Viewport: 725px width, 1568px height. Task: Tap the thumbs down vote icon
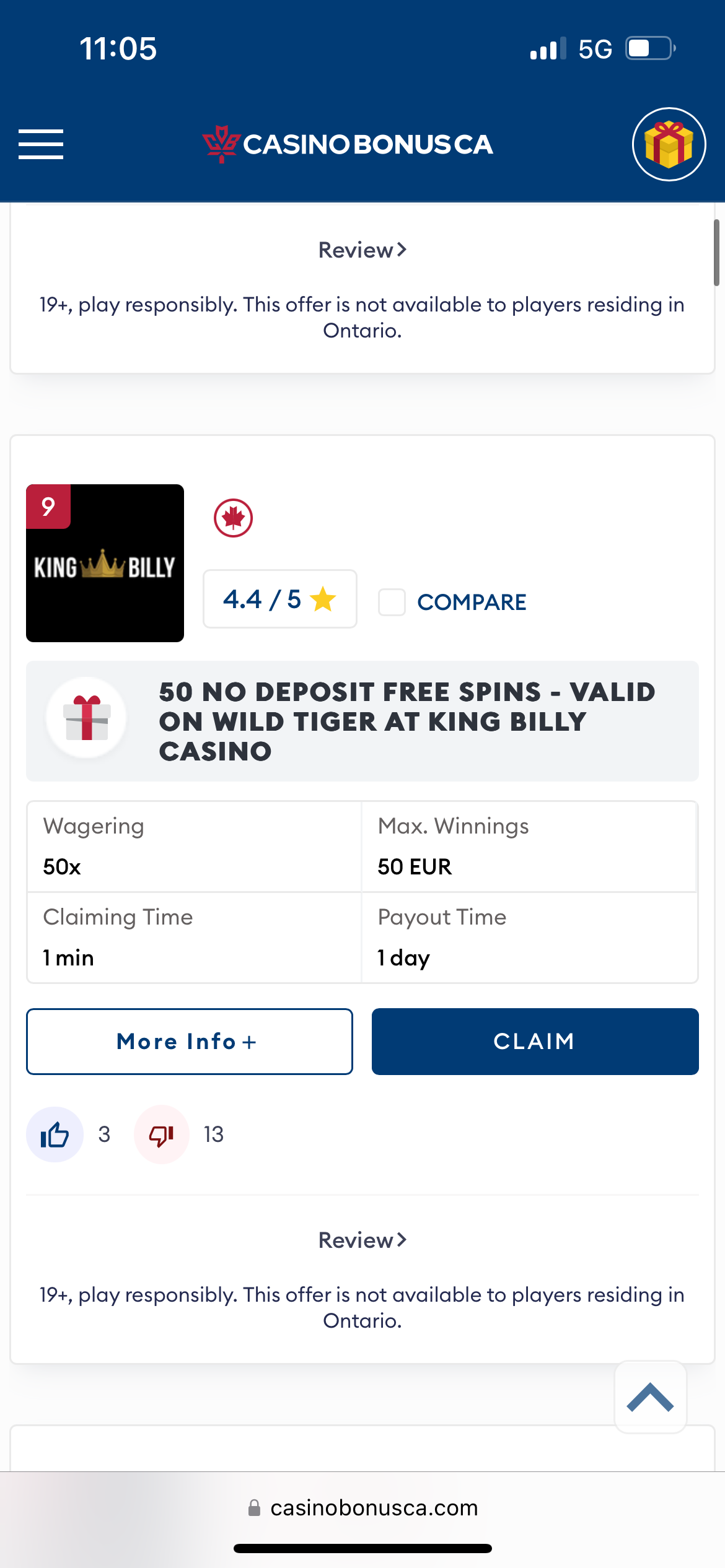(x=161, y=1135)
